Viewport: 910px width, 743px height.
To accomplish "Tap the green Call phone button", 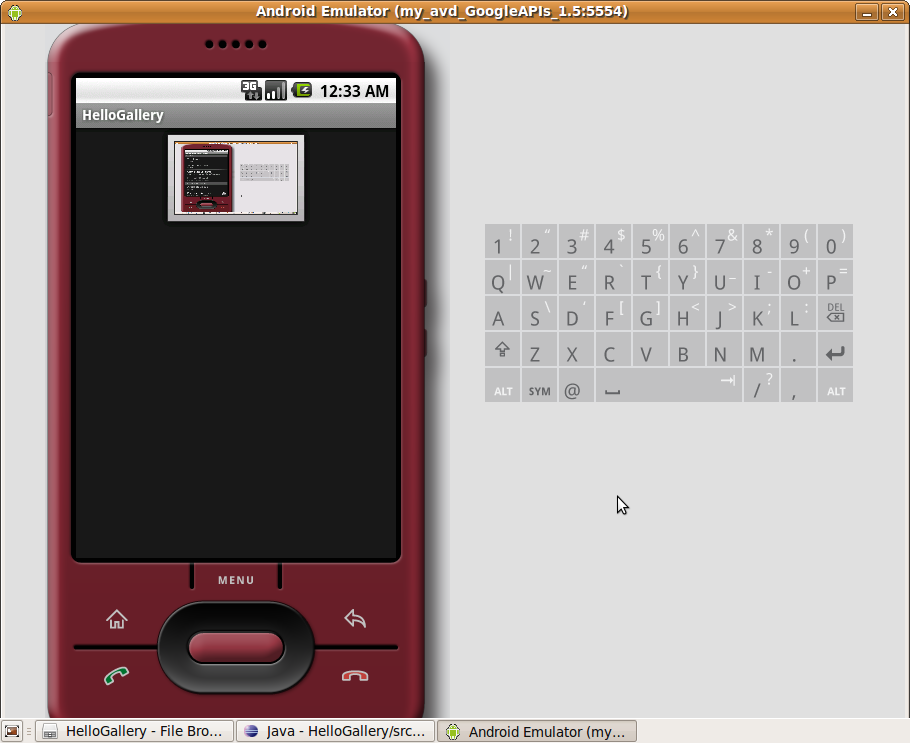I will click(116, 675).
